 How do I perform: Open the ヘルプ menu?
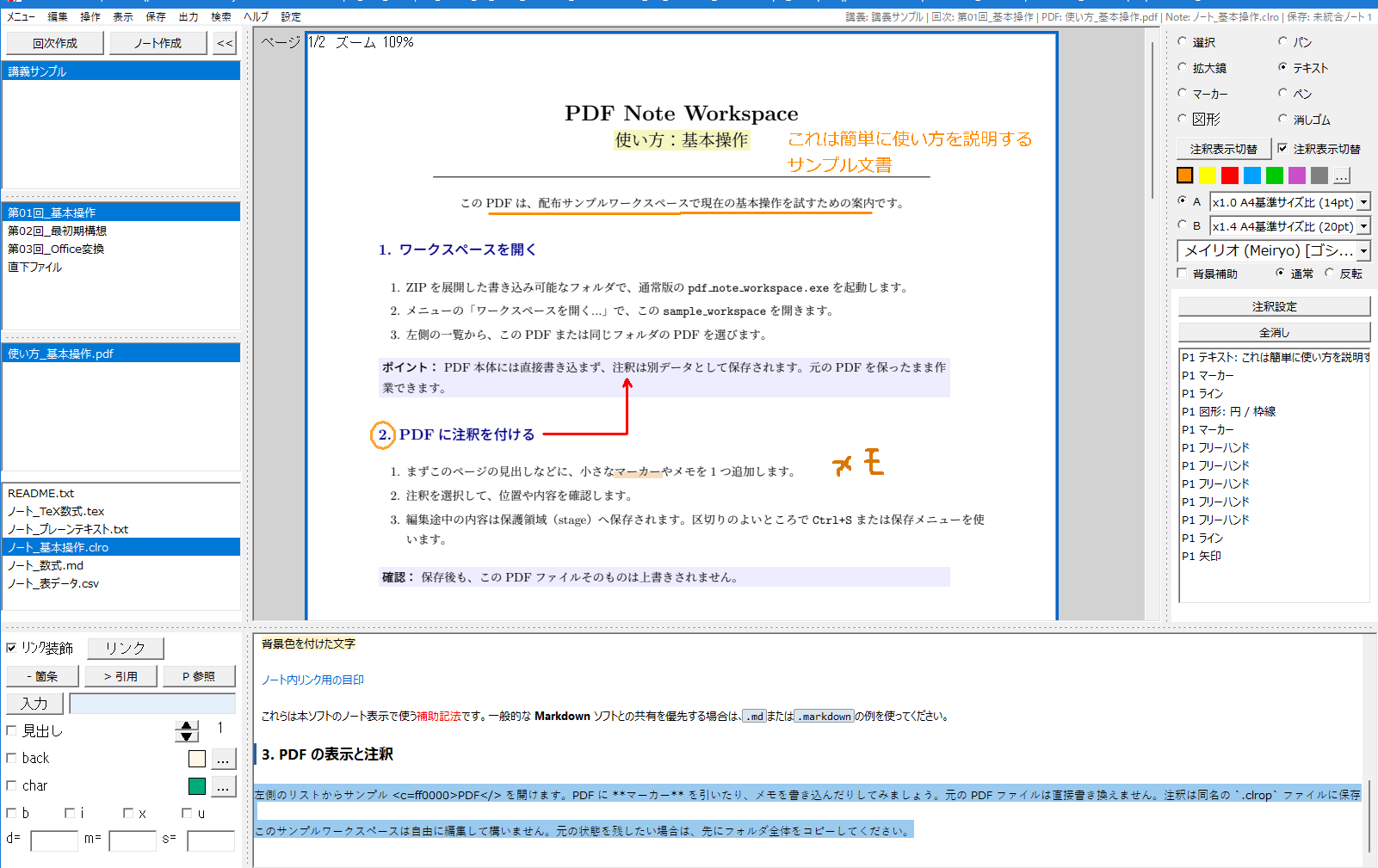(256, 16)
